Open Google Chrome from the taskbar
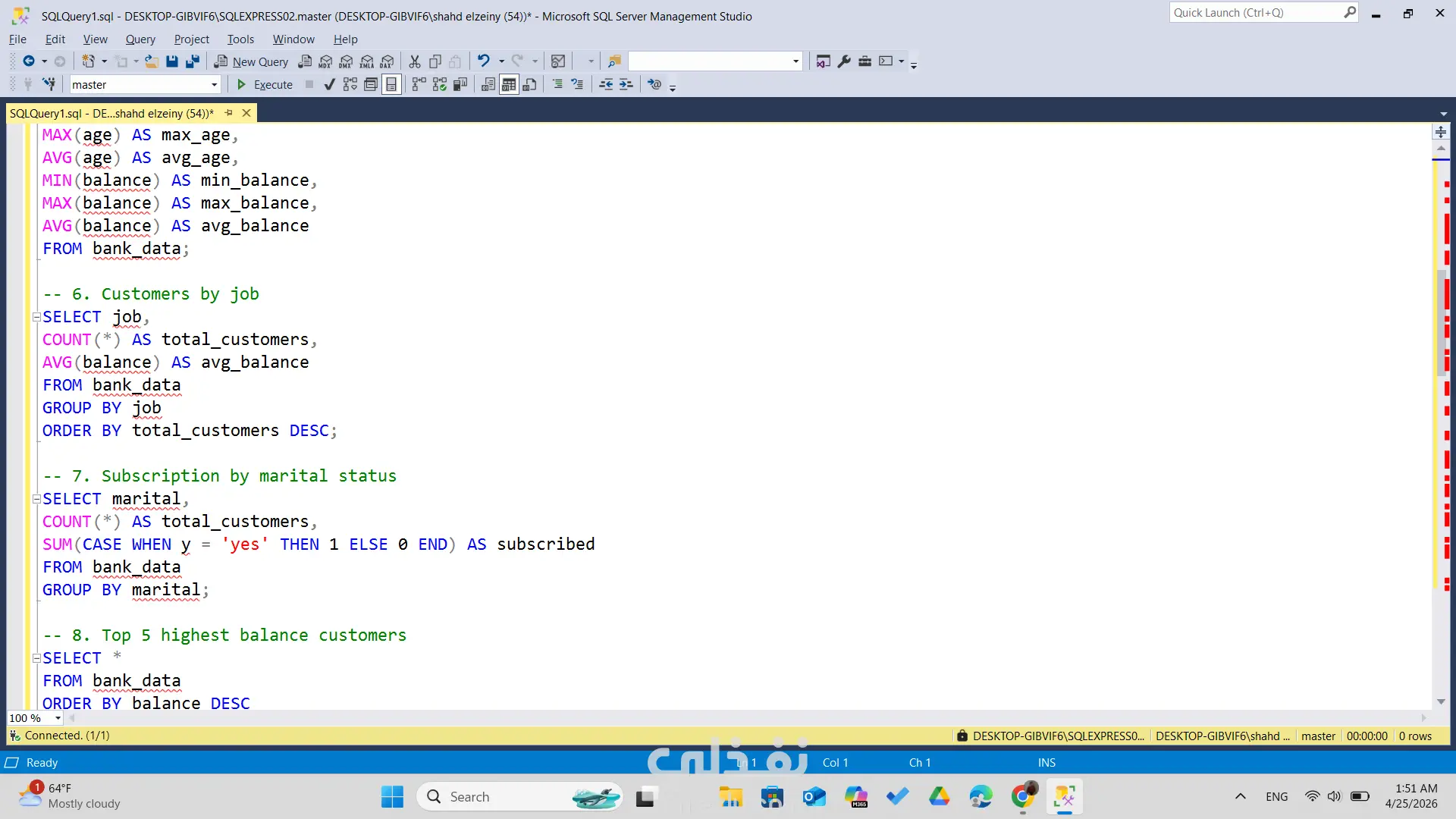 click(x=1023, y=797)
